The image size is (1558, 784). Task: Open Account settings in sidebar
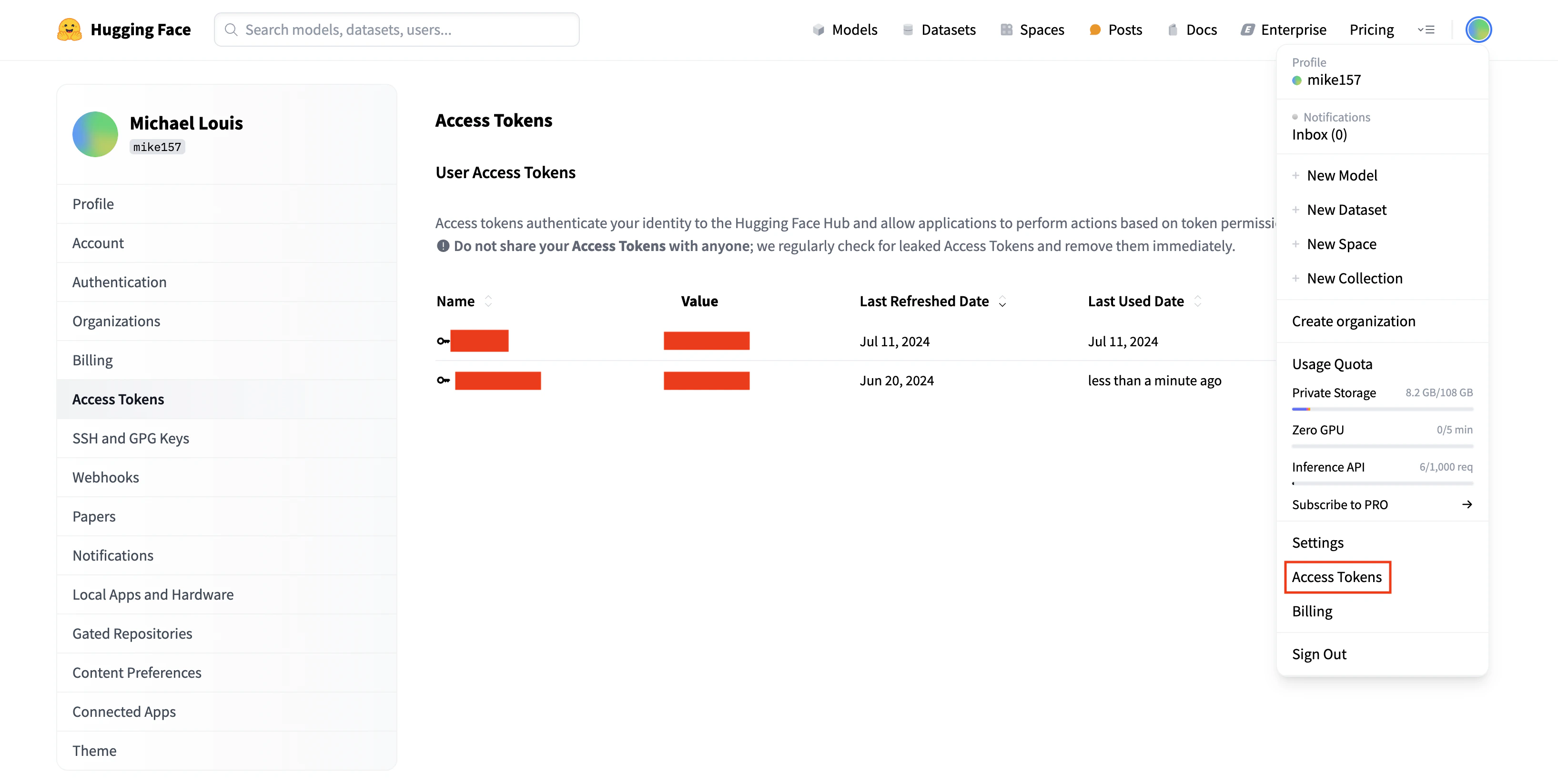click(x=227, y=243)
